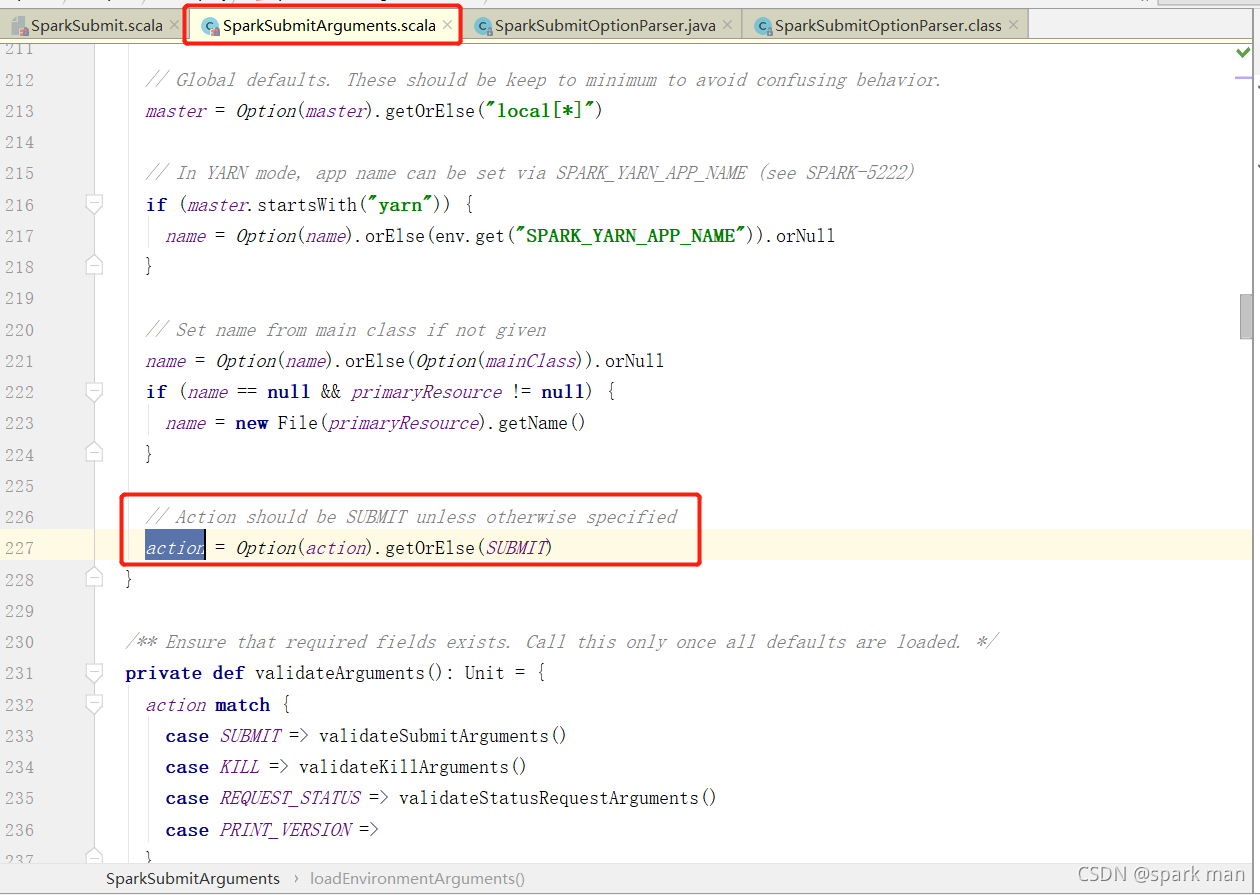The height and width of the screenshot is (895, 1260).
Task: Click gutter line number 231
Action: [x=19, y=673]
